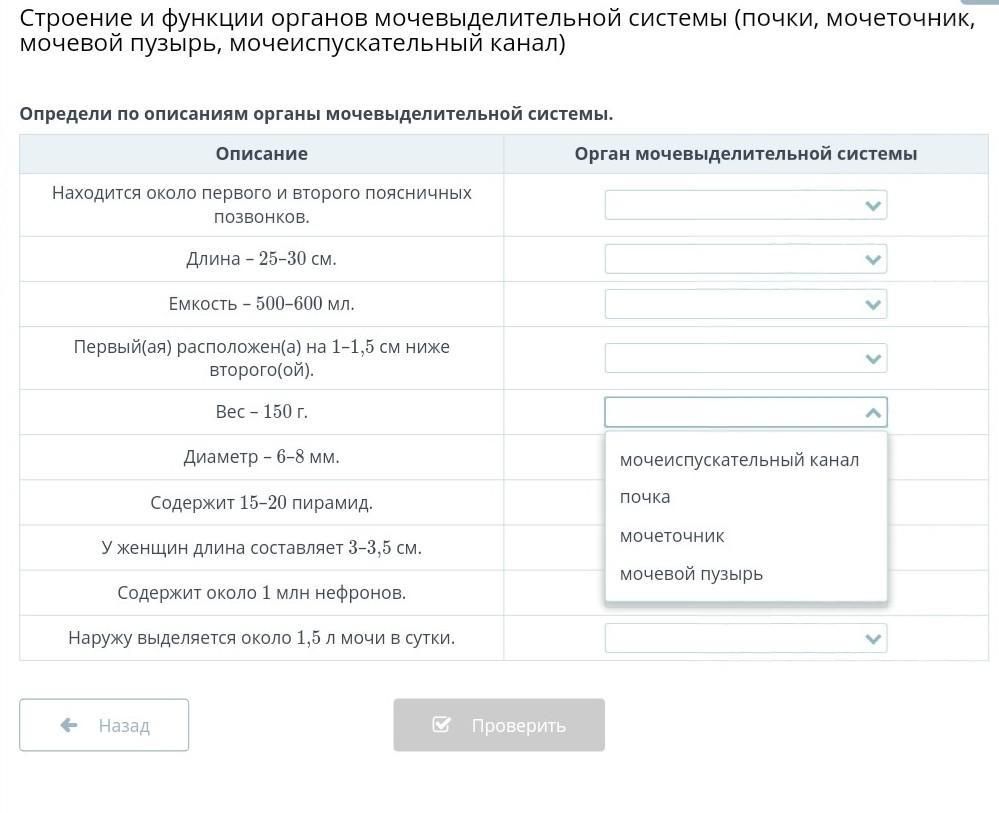Viewport: 999px width, 813px height.
Task: Go back with the 'Назад' button
Action: coord(104,725)
